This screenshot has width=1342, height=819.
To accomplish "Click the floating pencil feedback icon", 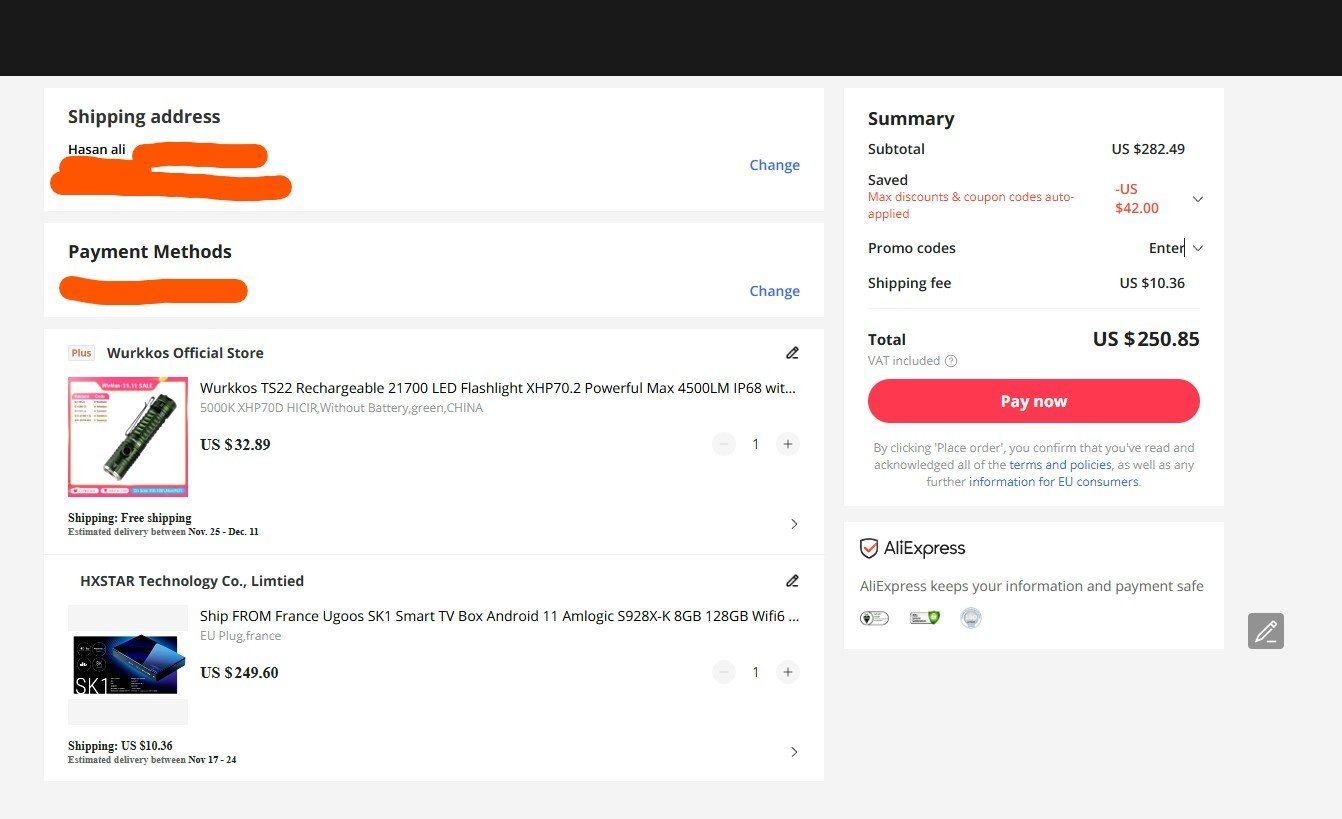I will [x=1266, y=631].
